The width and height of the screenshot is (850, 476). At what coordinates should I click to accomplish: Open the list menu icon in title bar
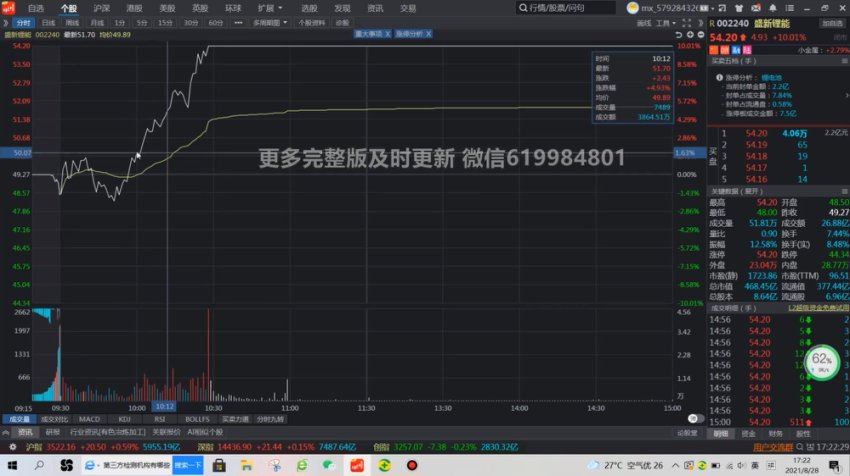coord(789,8)
